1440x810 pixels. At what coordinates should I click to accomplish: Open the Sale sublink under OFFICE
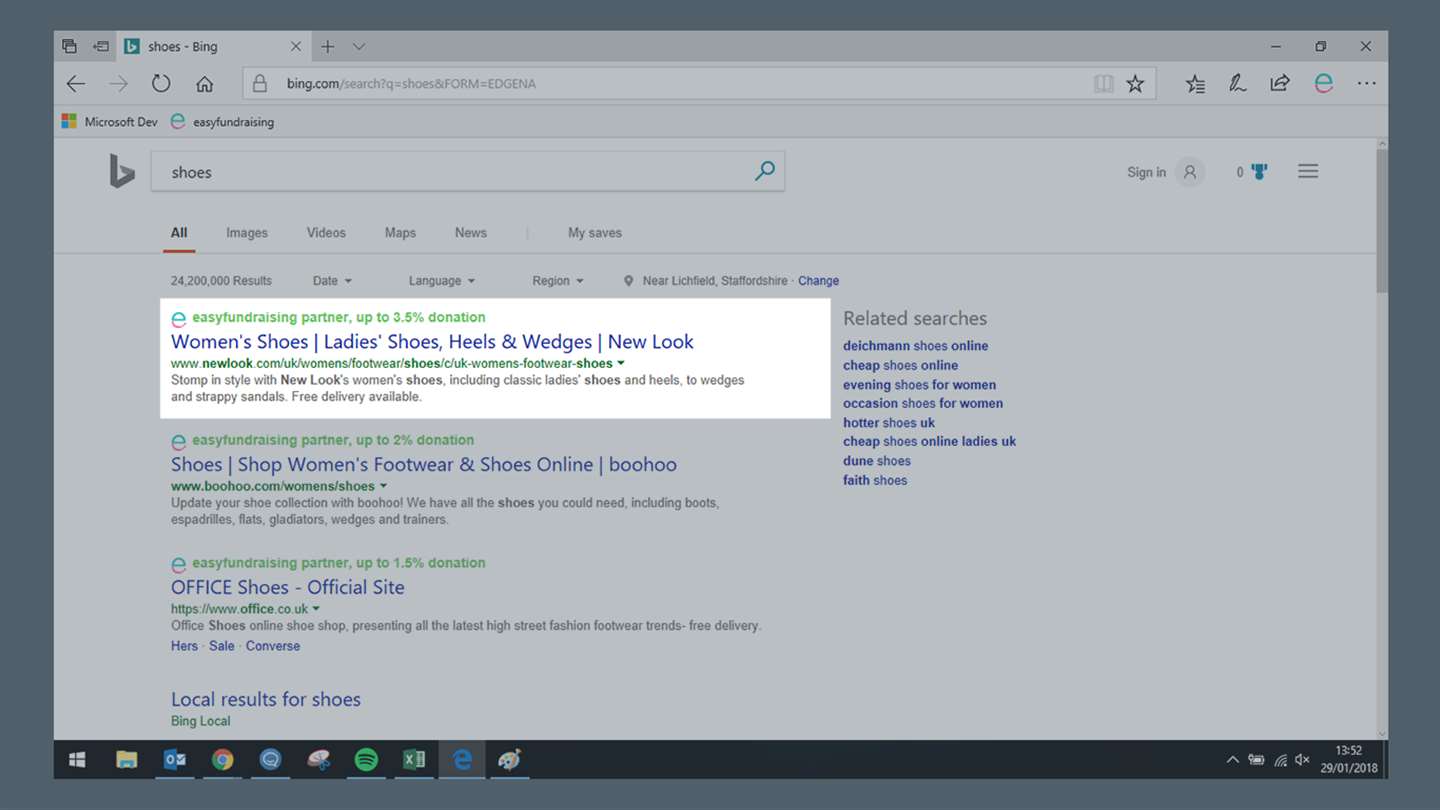(x=222, y=646)
